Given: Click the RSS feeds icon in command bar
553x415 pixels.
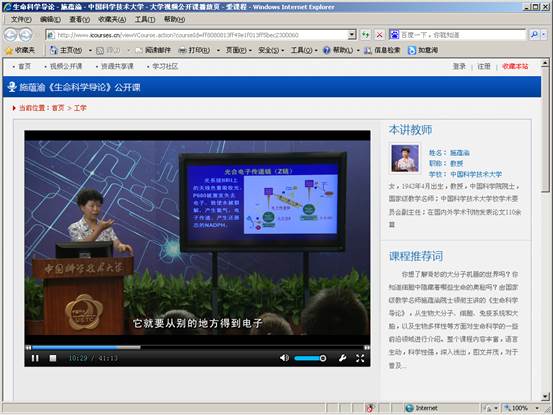Looking at the screenshot, I should 100,51.
